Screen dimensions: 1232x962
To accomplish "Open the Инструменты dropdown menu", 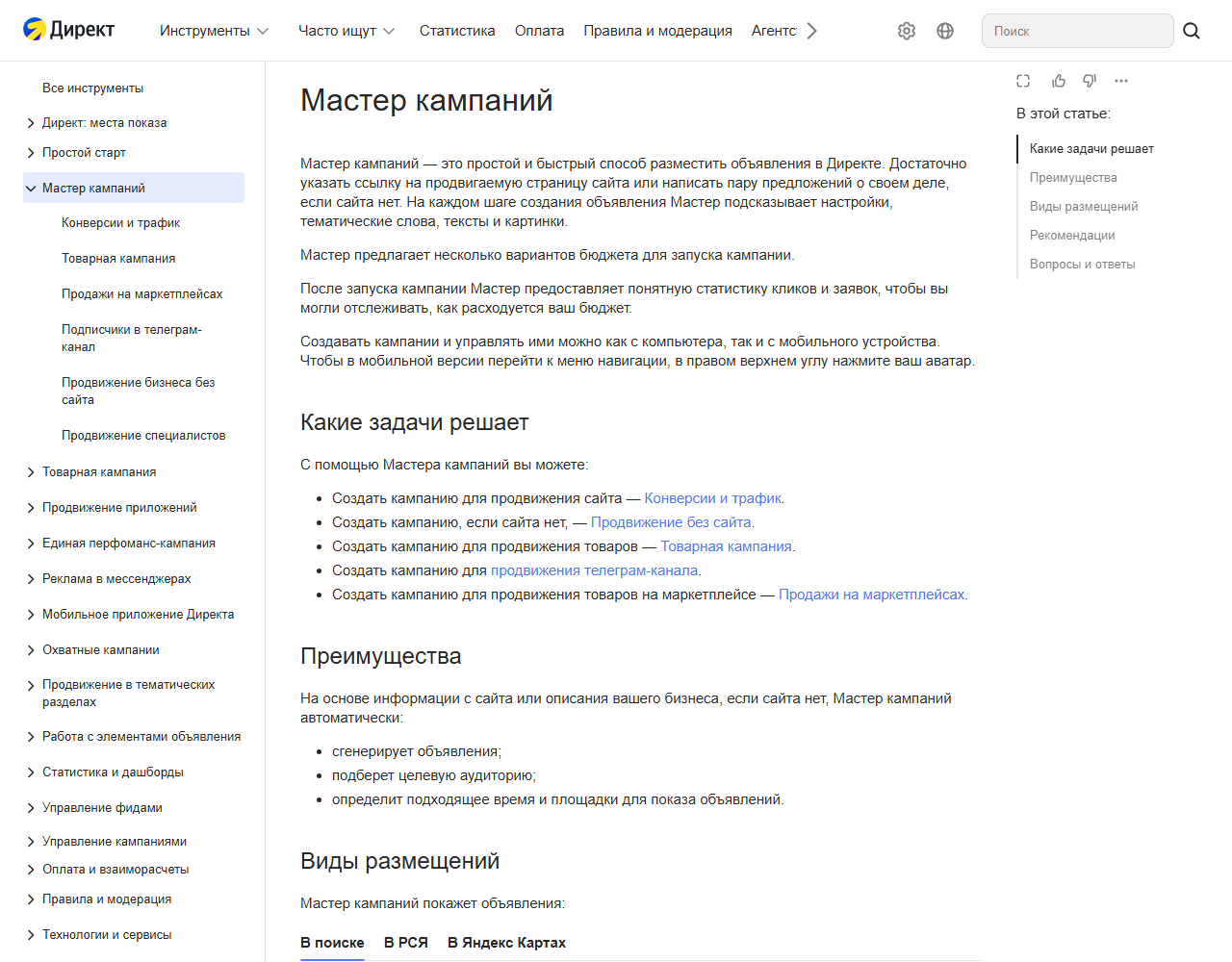I will click(214, 31).
